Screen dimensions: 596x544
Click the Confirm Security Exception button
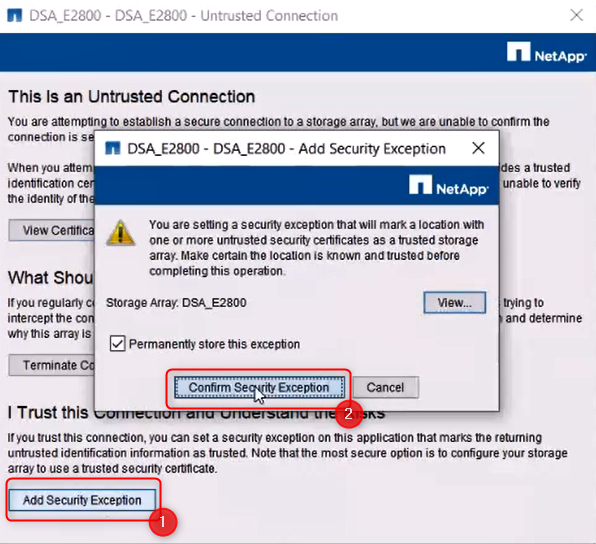(x=259, y=387)
